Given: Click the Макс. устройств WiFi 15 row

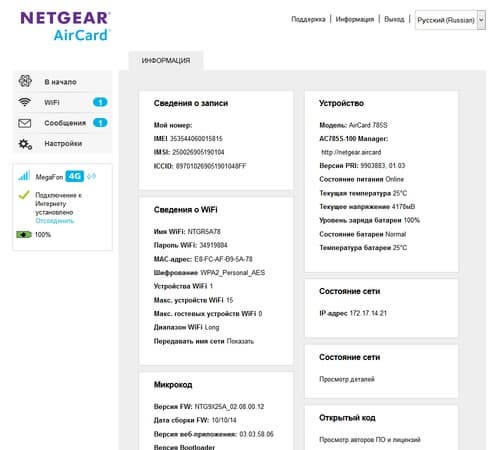Looking at the screenshot, I should click(x=193, y=300).
